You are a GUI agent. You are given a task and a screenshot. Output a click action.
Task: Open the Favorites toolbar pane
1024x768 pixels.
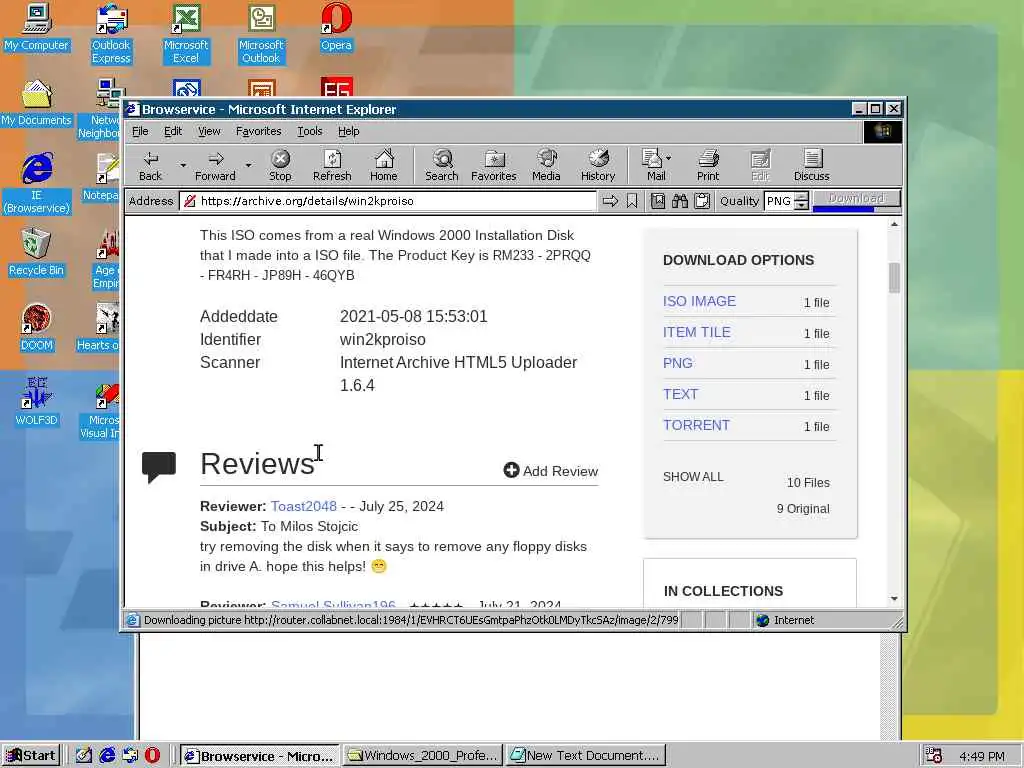click(x=494, y=166)
